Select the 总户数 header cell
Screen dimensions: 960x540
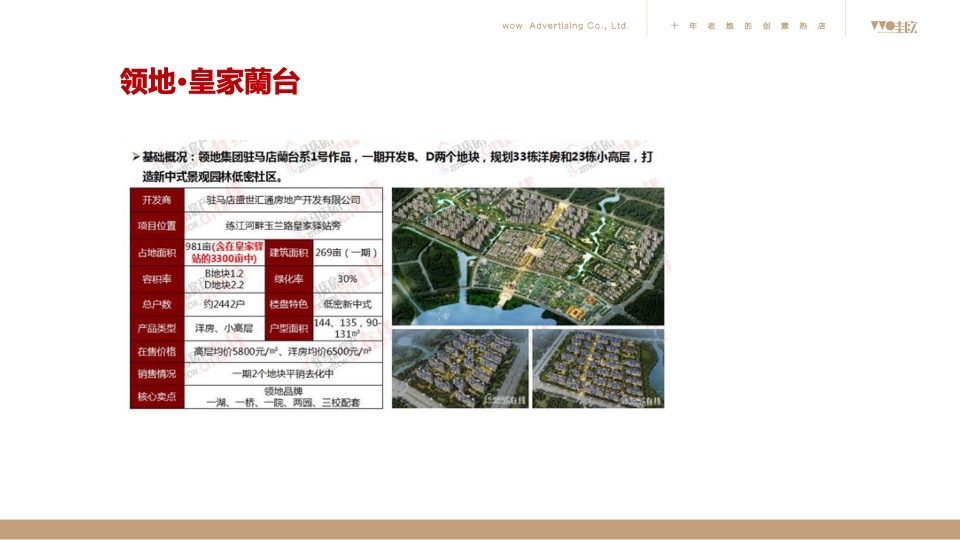157,304
